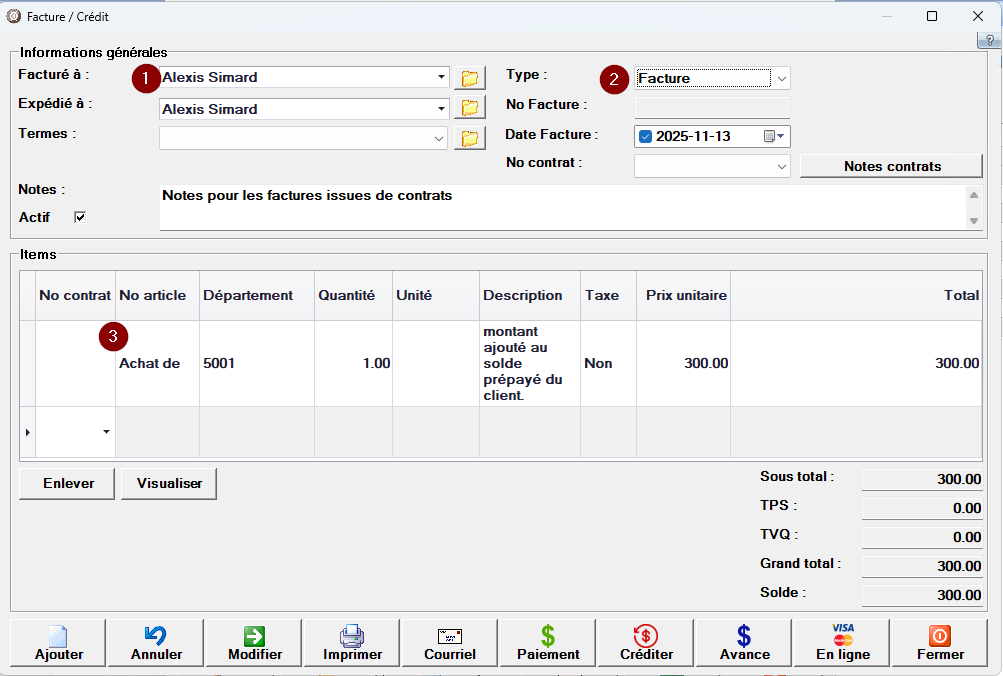The image size is (1003, 676).
Task: Pay En ligne with credit card icon
Action: point(842,643)
